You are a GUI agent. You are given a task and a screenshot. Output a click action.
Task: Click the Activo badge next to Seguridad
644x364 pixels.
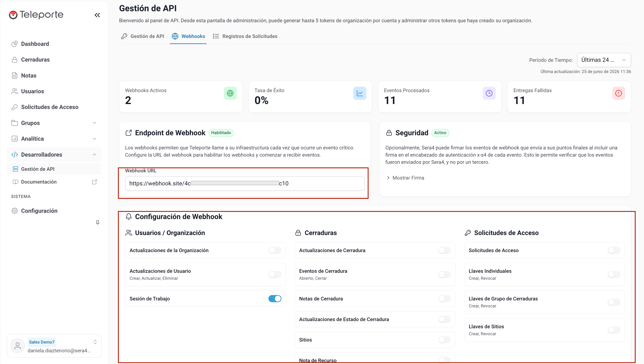pos(440,133)
